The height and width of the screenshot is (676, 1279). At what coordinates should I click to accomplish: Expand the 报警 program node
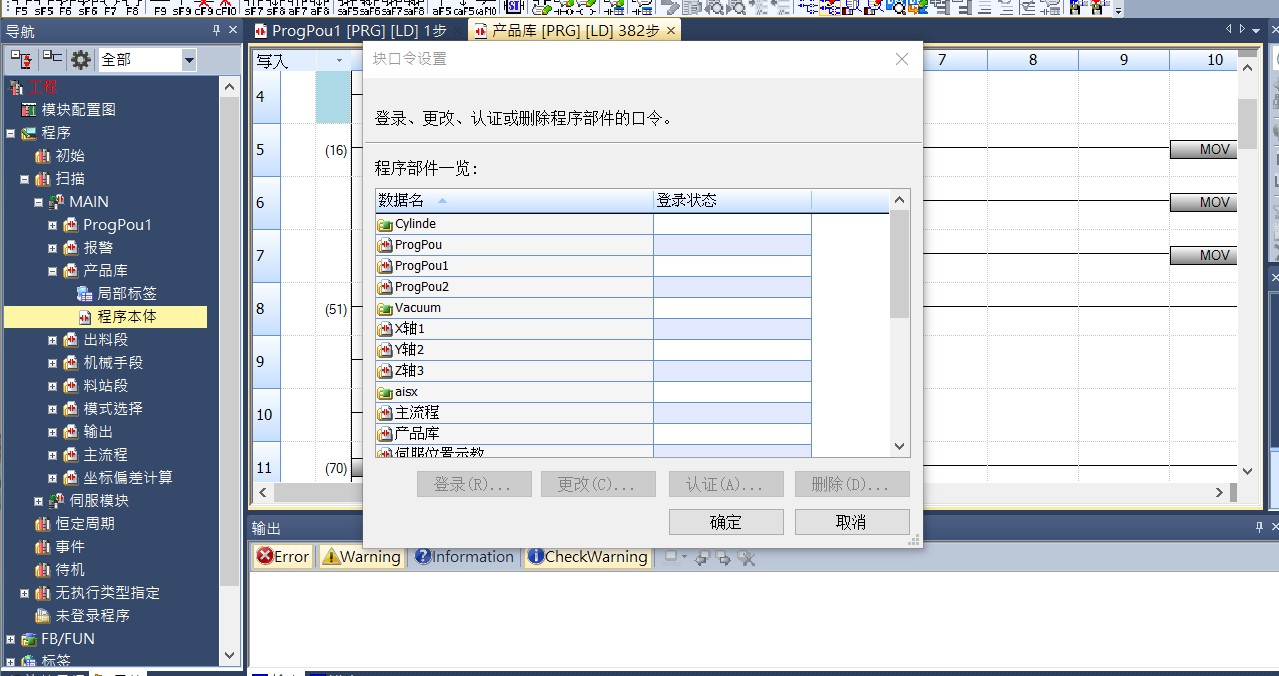(x=53, y=248)
